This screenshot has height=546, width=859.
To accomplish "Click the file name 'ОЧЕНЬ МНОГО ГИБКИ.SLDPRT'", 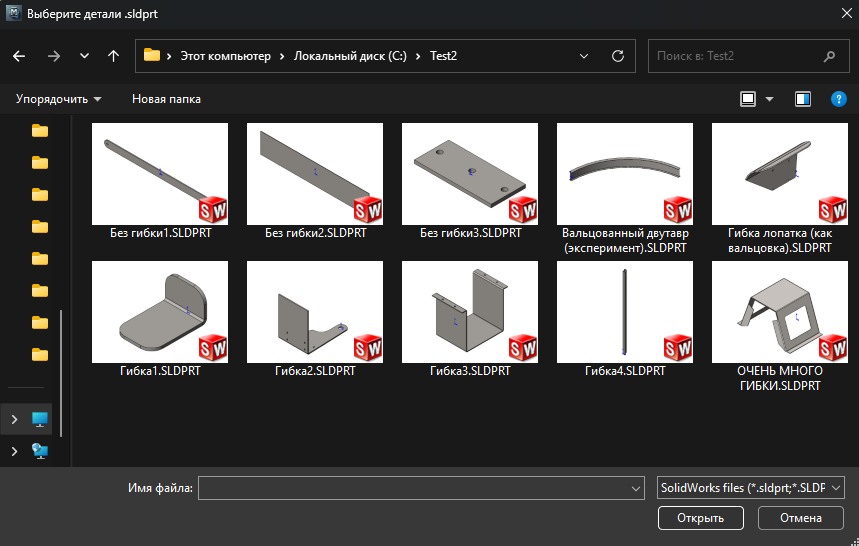I will [x=780, y=378].
